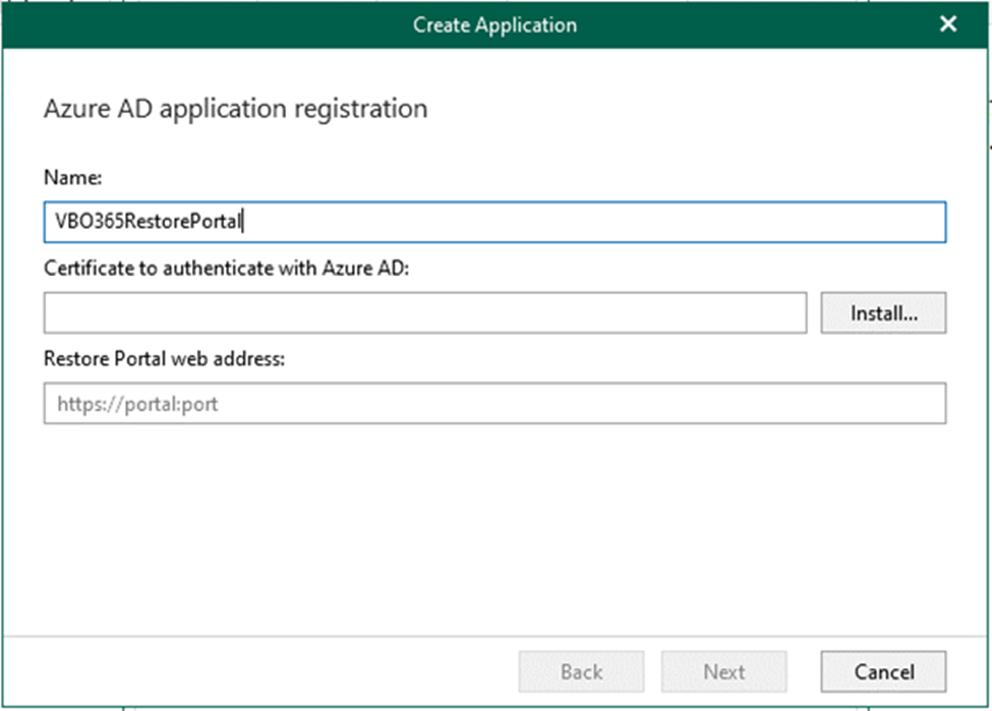Select the Name label text

tap(73, 178)
